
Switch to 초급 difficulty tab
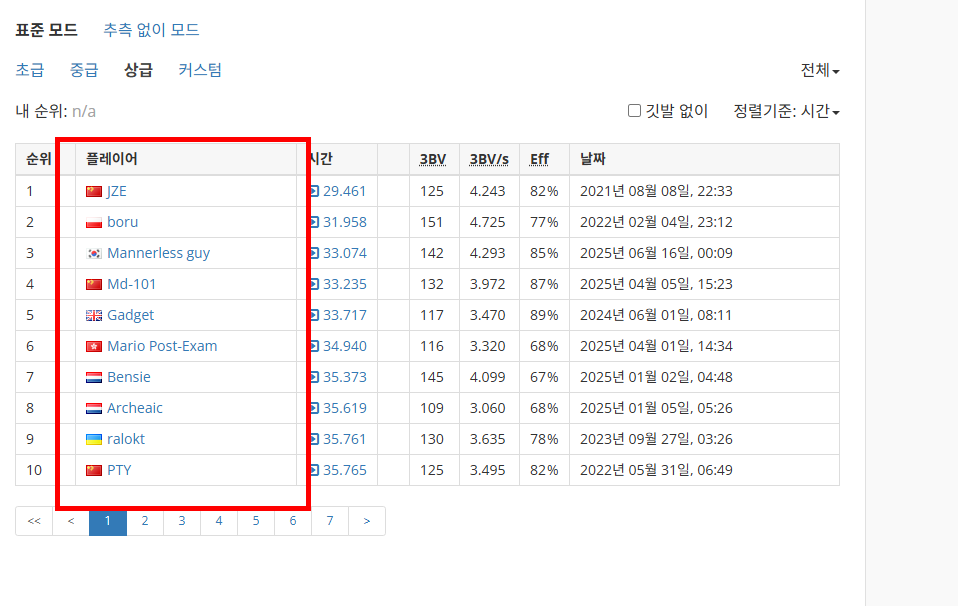click(30, 70)
